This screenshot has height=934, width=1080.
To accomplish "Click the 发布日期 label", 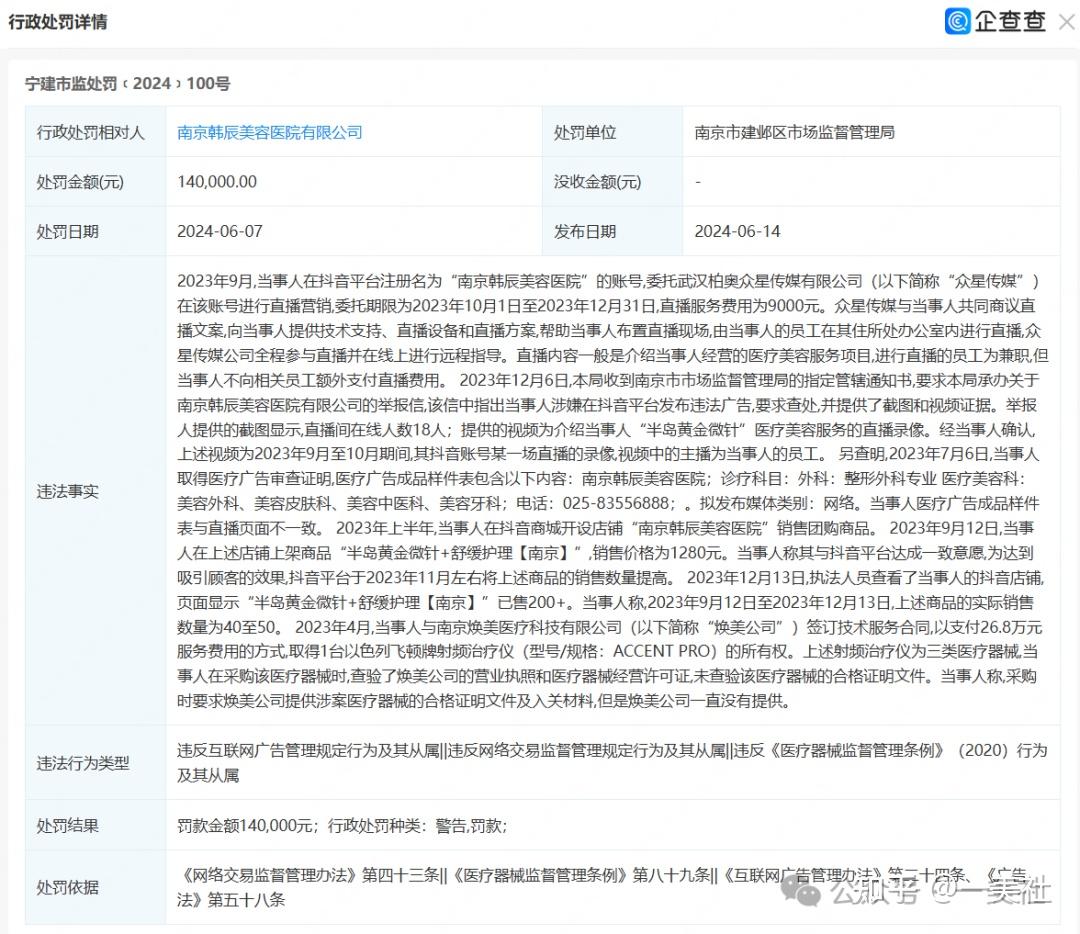I will (585, 231).
